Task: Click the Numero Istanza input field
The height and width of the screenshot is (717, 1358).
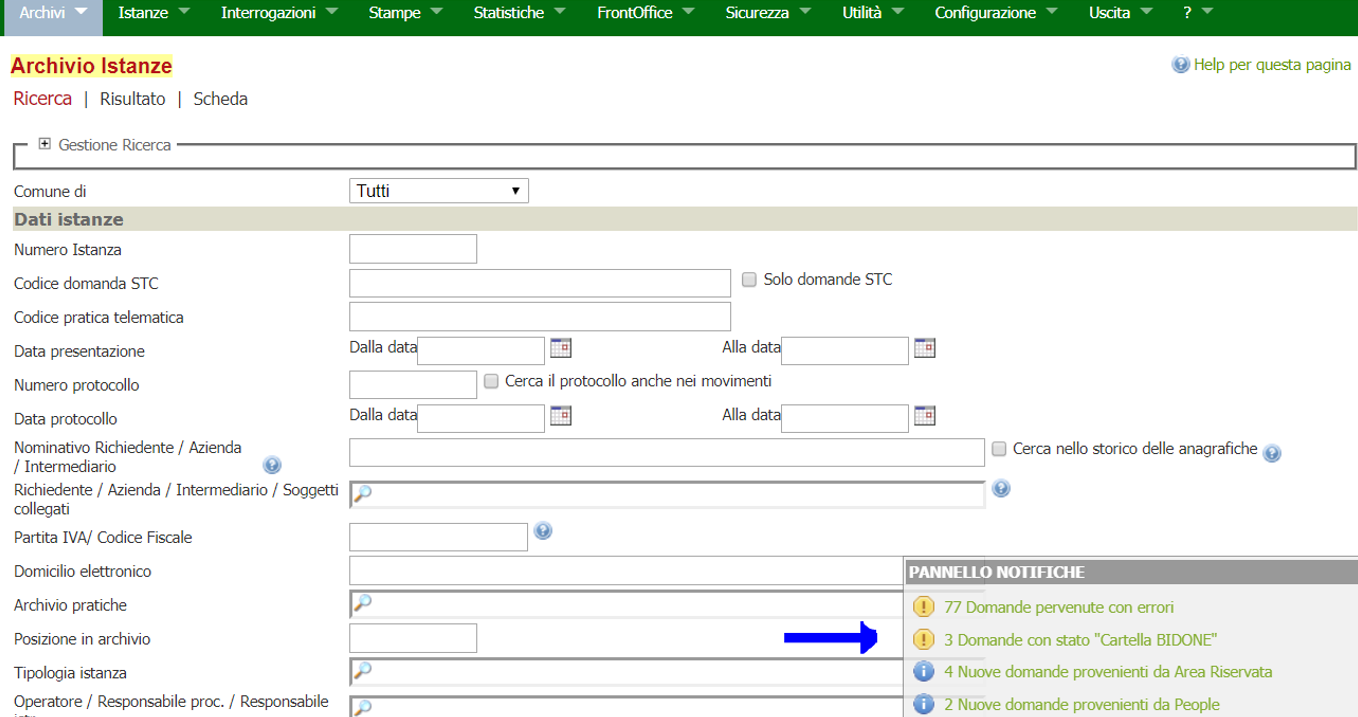Action: pos(413,249)
